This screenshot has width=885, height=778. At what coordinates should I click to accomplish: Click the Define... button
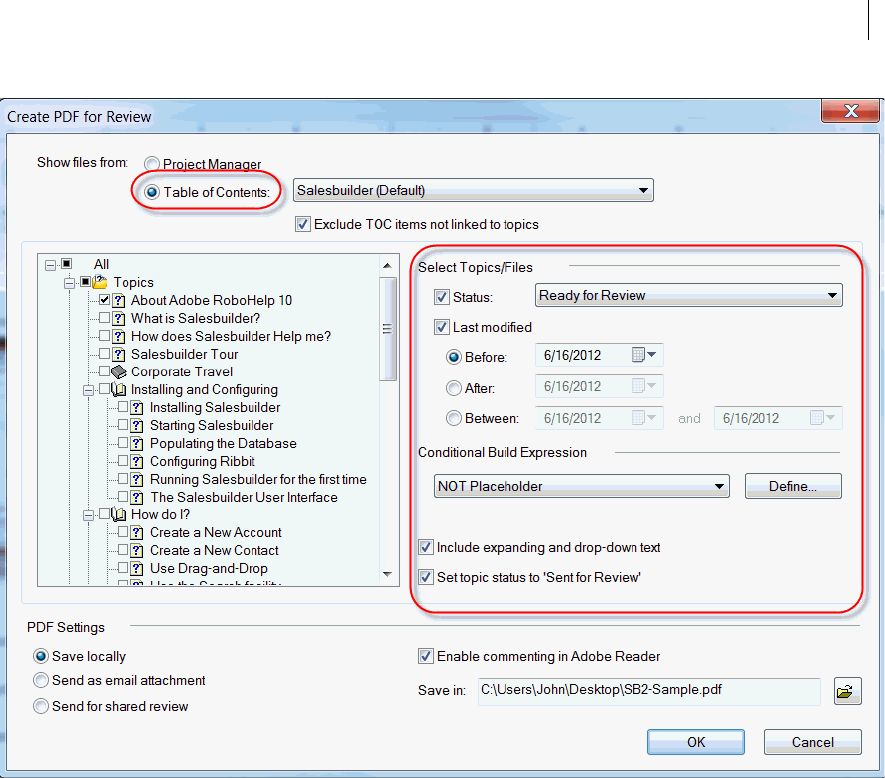(x=793, y=486)
